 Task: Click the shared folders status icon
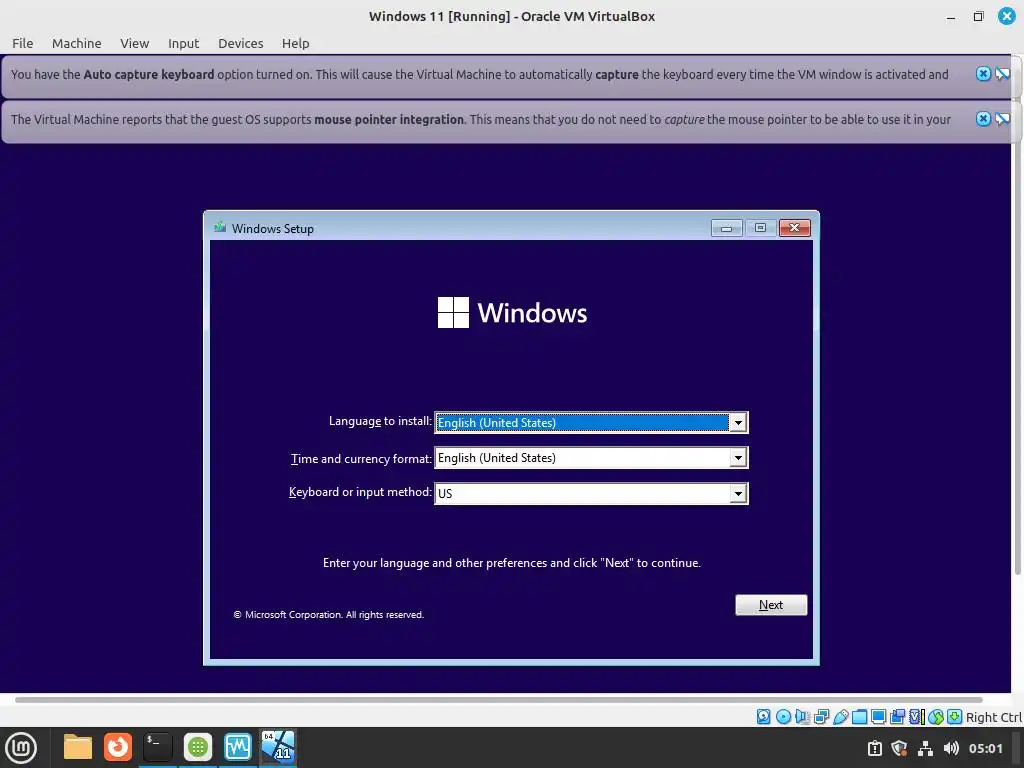(859, 717)
